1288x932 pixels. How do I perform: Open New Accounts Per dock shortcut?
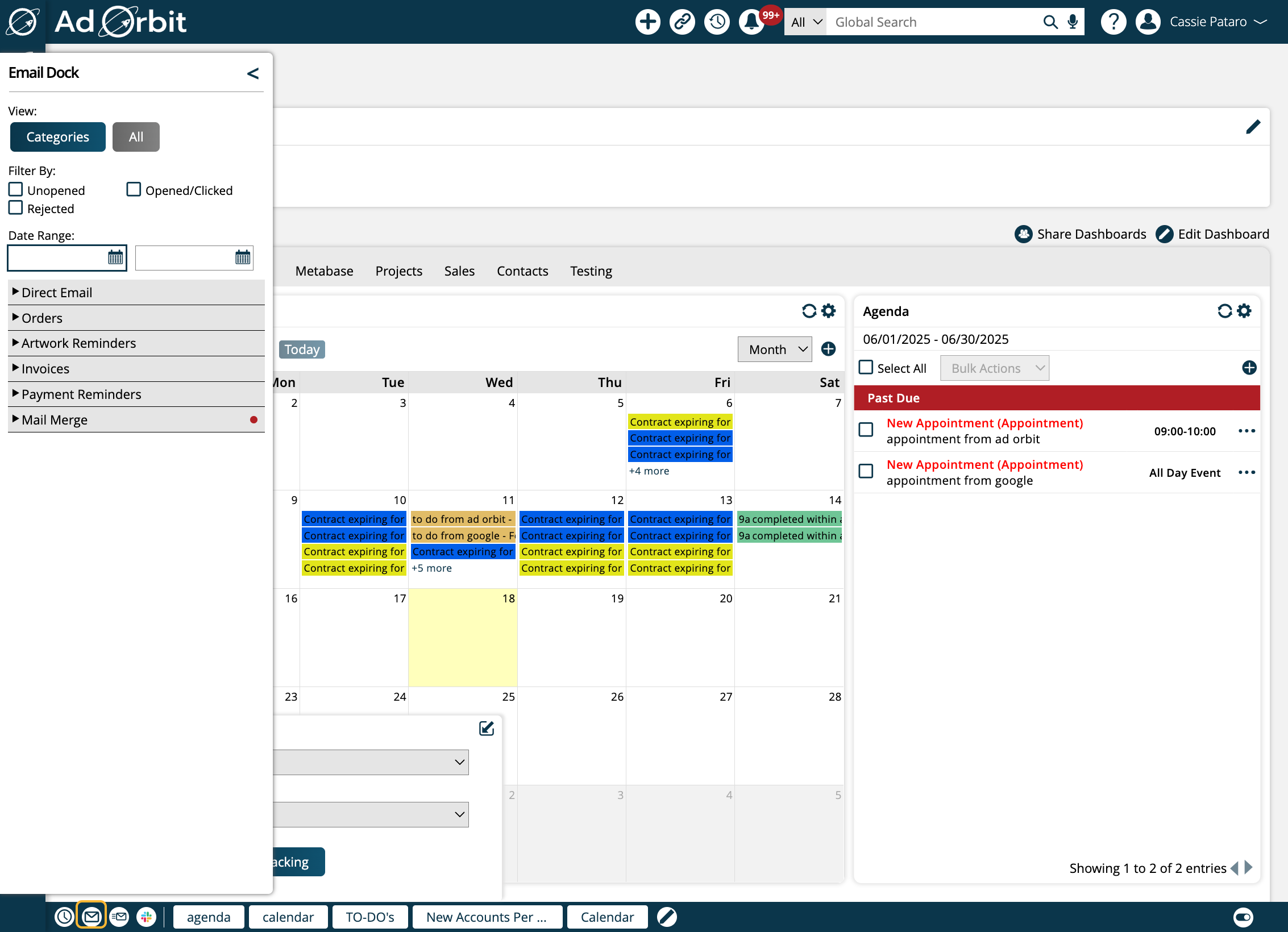point(487,917)
